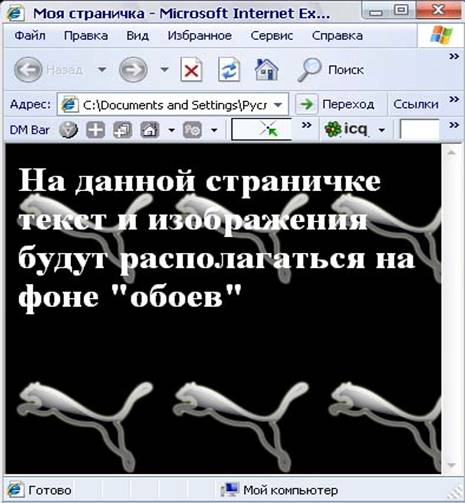
Task: Expand the address bar dropdown list
Action: 278,105
